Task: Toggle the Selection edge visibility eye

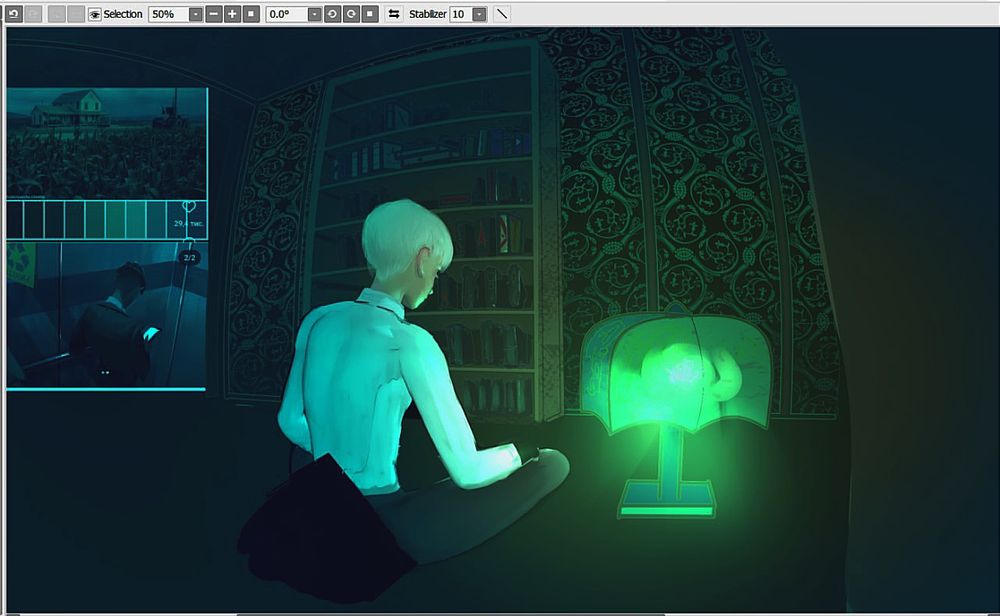Action: click(x=94, y=14)
